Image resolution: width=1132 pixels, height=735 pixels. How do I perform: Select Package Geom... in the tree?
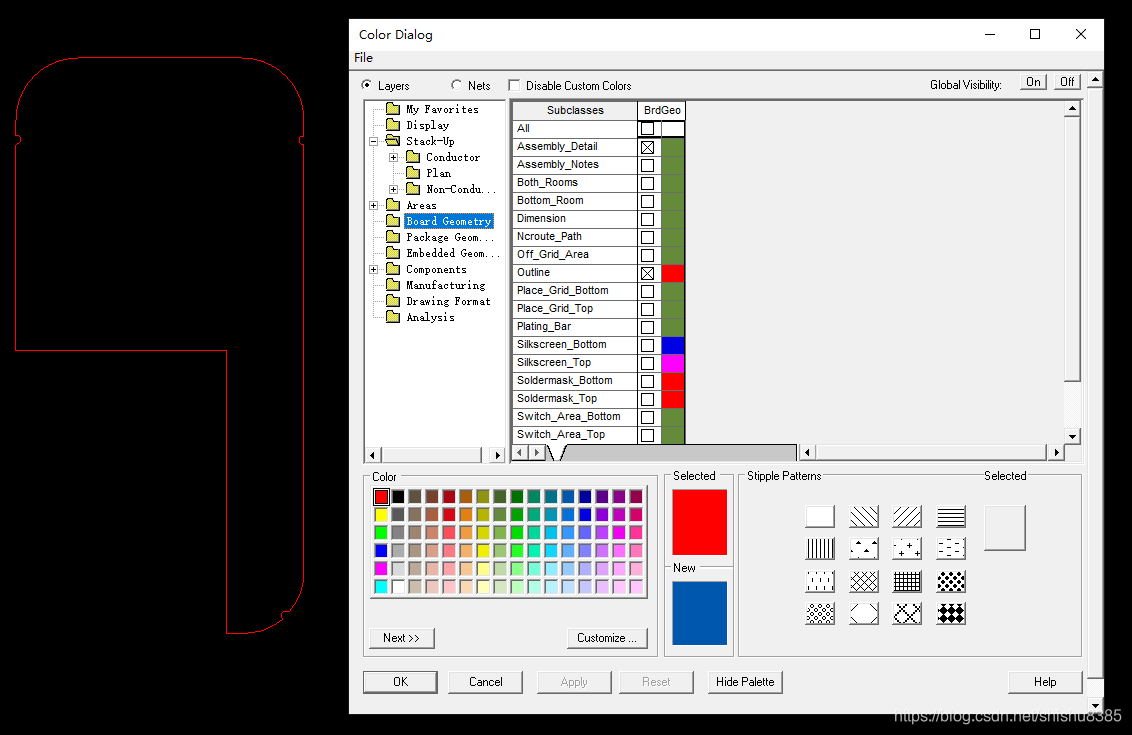(x=450, y=237)
